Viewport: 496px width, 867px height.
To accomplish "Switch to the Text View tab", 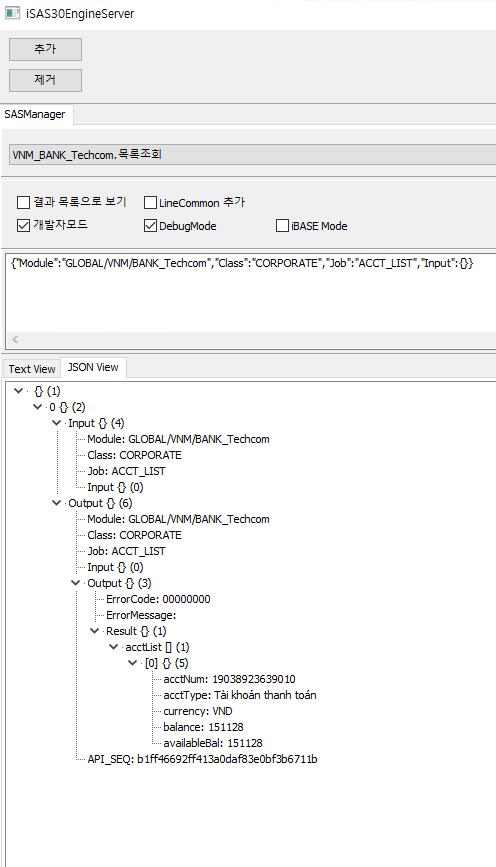I will pyautogui.click(x=32, y=369).
